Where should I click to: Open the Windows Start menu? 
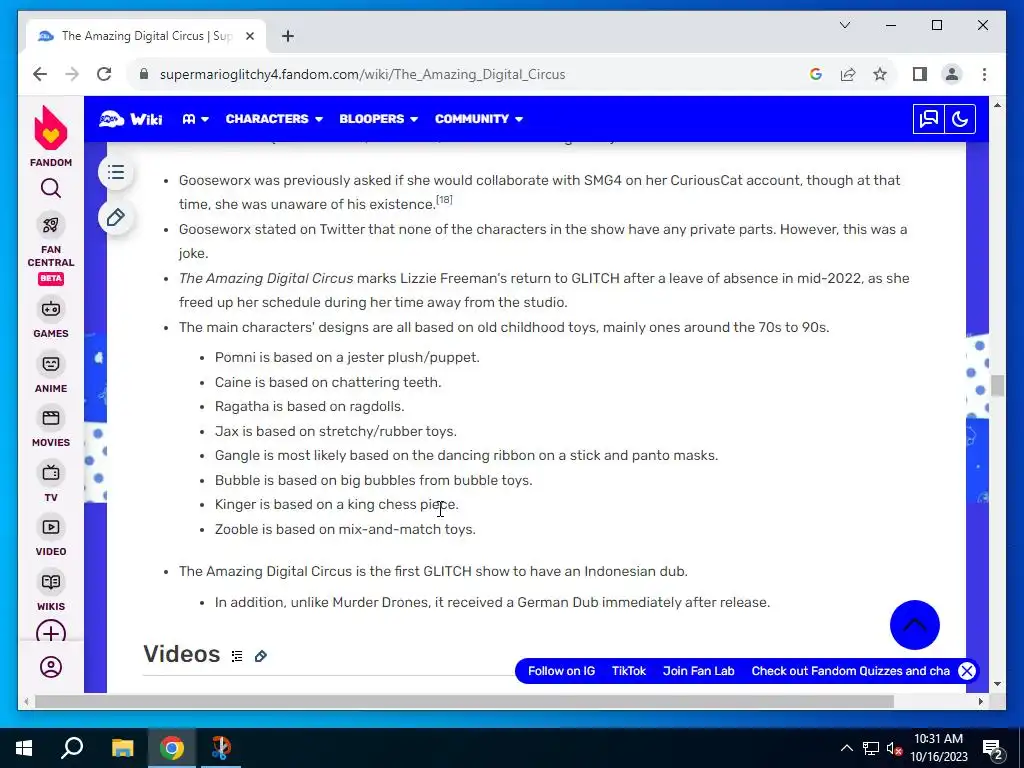[24, 748]
